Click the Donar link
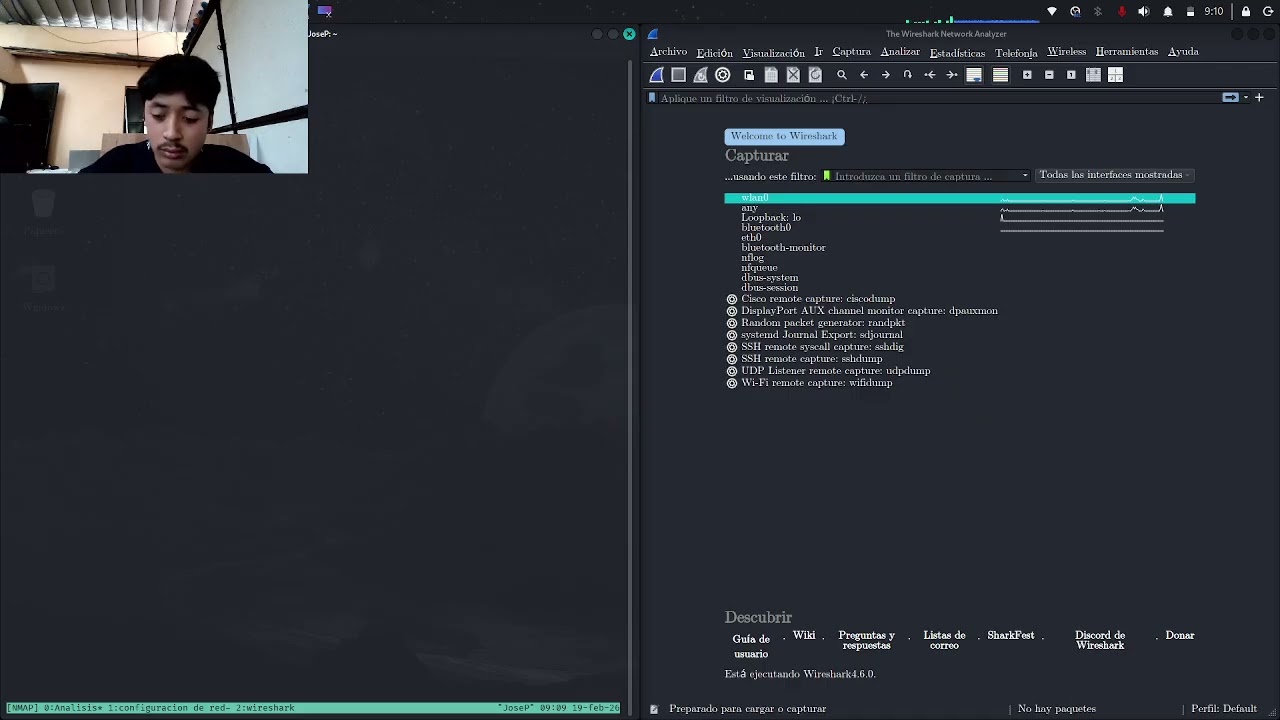The height and width of the screenshot is (720, 1280). pyautogui.click(x=1180, y=635)
